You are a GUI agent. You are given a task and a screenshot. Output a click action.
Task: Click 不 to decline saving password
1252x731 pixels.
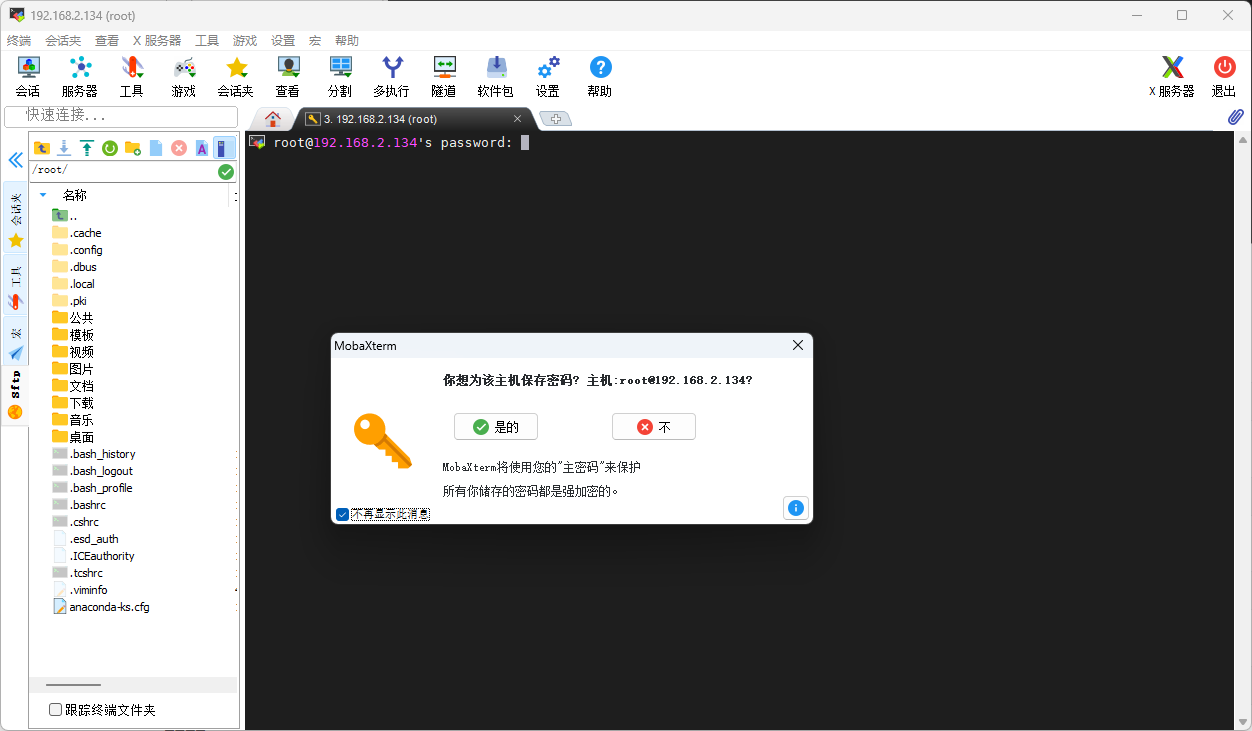click(654, 427)
